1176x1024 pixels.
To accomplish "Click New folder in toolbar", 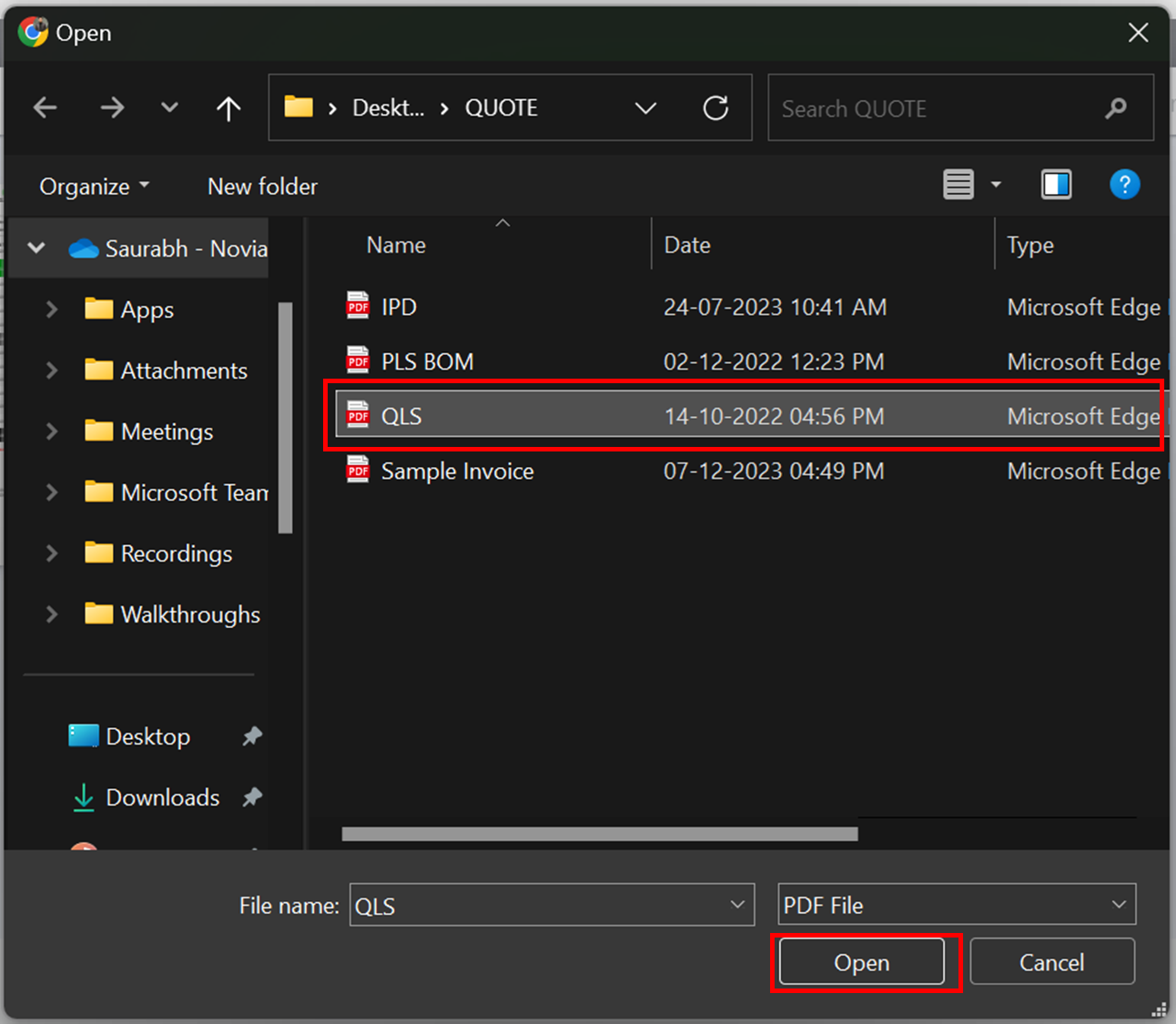I will 262,187.
